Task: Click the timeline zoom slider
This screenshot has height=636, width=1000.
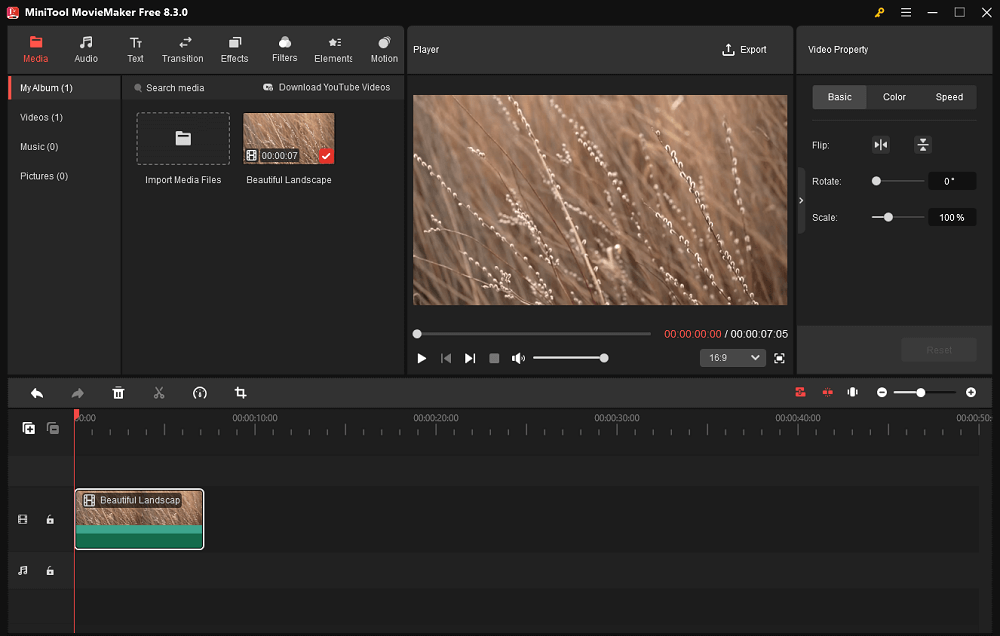Action: coord(925,392)
